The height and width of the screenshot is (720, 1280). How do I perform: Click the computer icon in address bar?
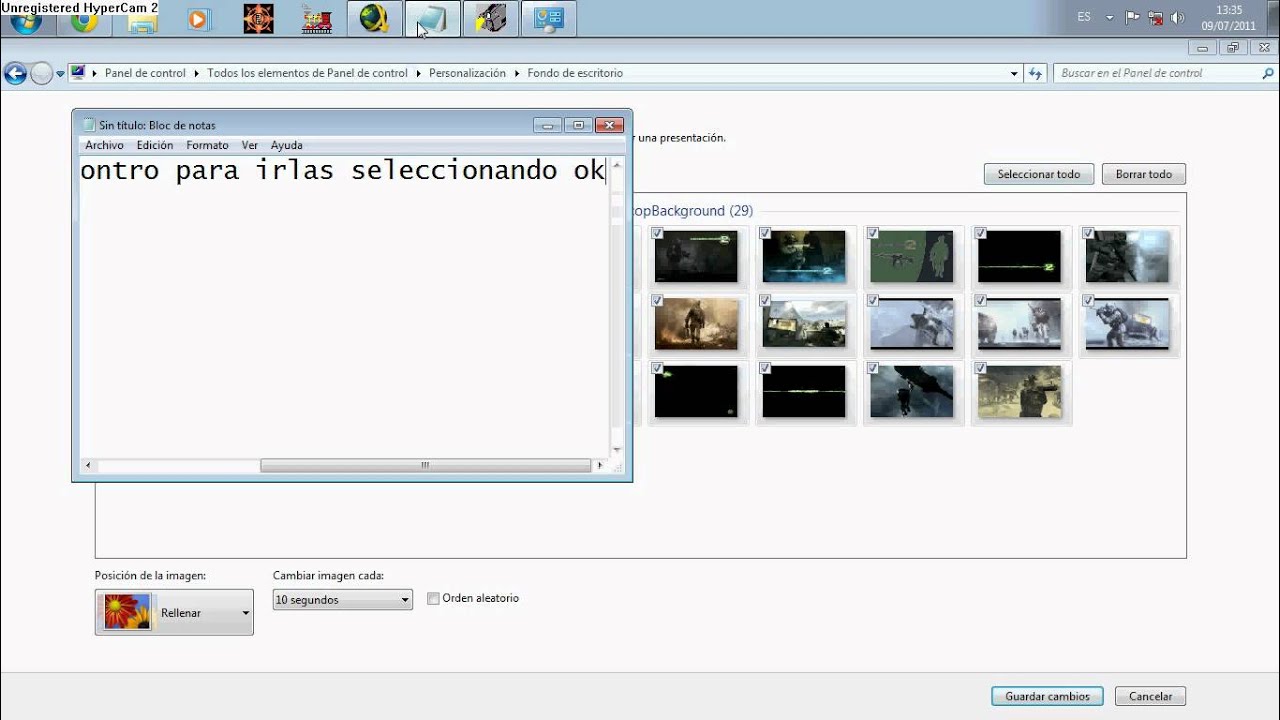78,73
